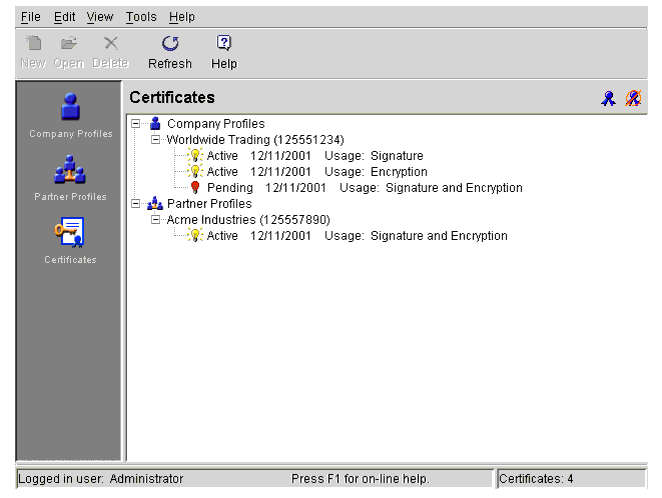Open the View menu

point(100,17)
